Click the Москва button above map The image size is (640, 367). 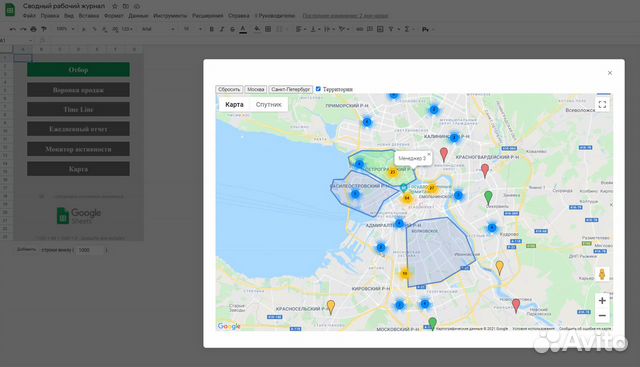pyautogui.click(x=256, y=89)
